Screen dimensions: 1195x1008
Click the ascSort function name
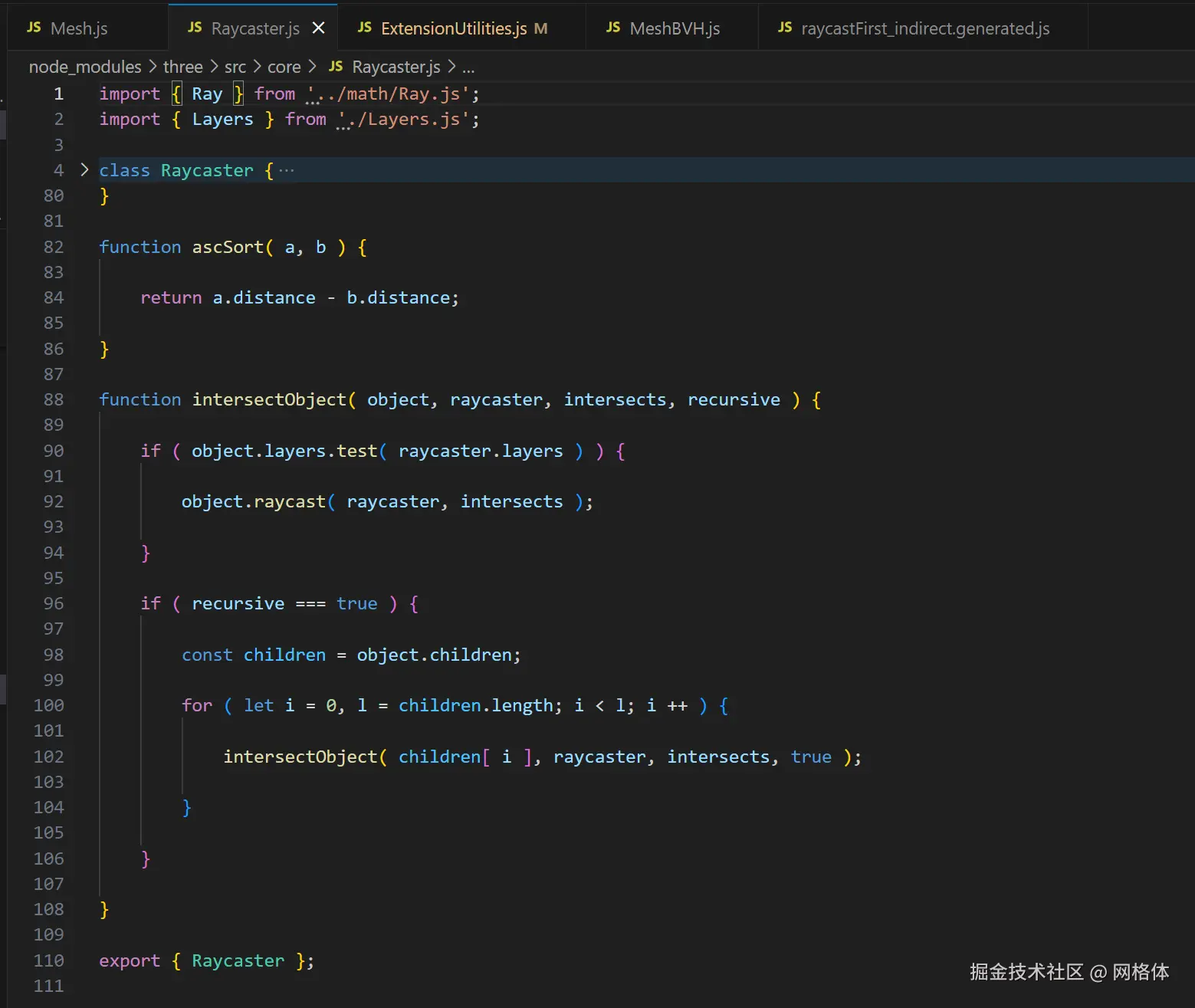[x=228, y=247]
